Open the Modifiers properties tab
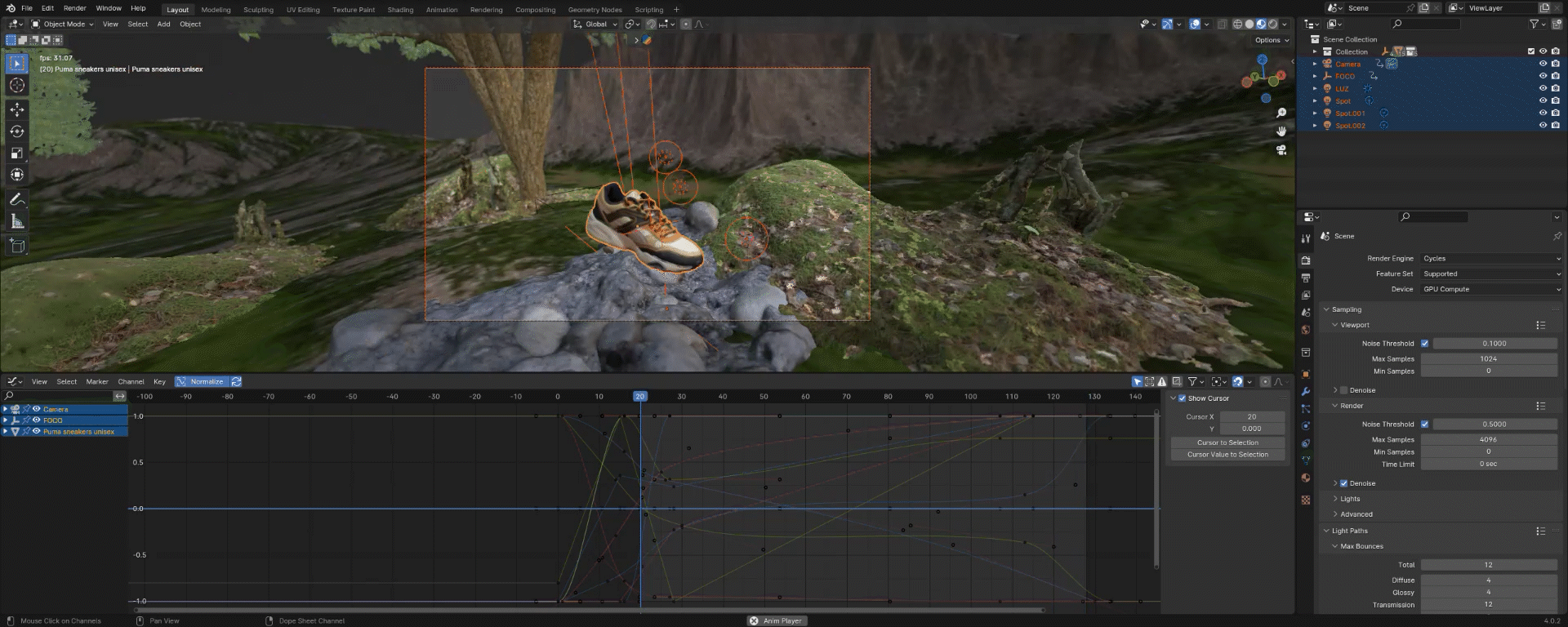Image resolution: width=1568 pixels, height=627 pixels. (x=1306, y=392)
